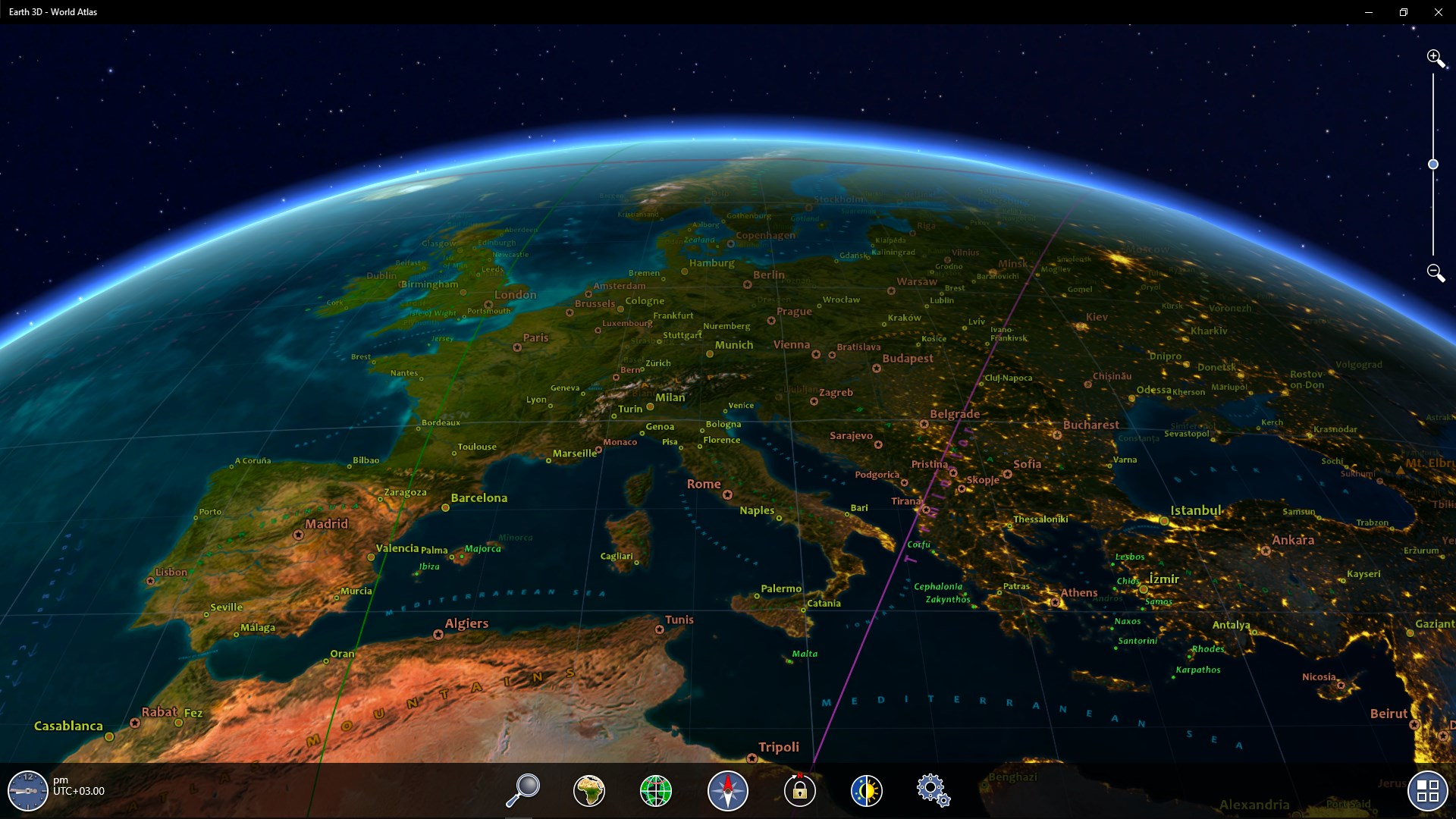Click the analog clock icon
This screenshot has width=1456, height=819.
tap(27, 791)
